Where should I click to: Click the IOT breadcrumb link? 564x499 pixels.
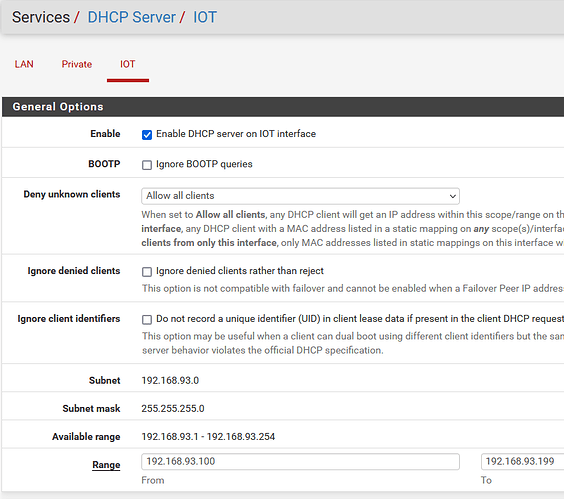click(x=205, y=17)
